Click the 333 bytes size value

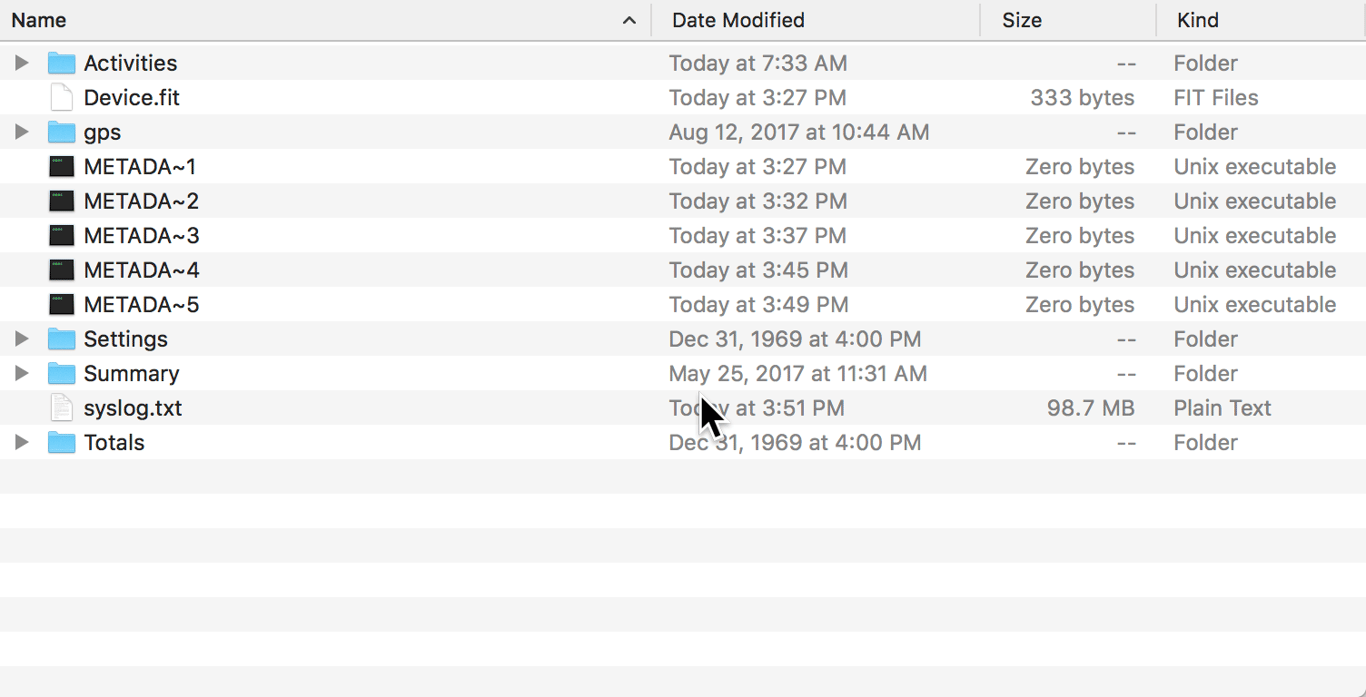point(1082,98)
